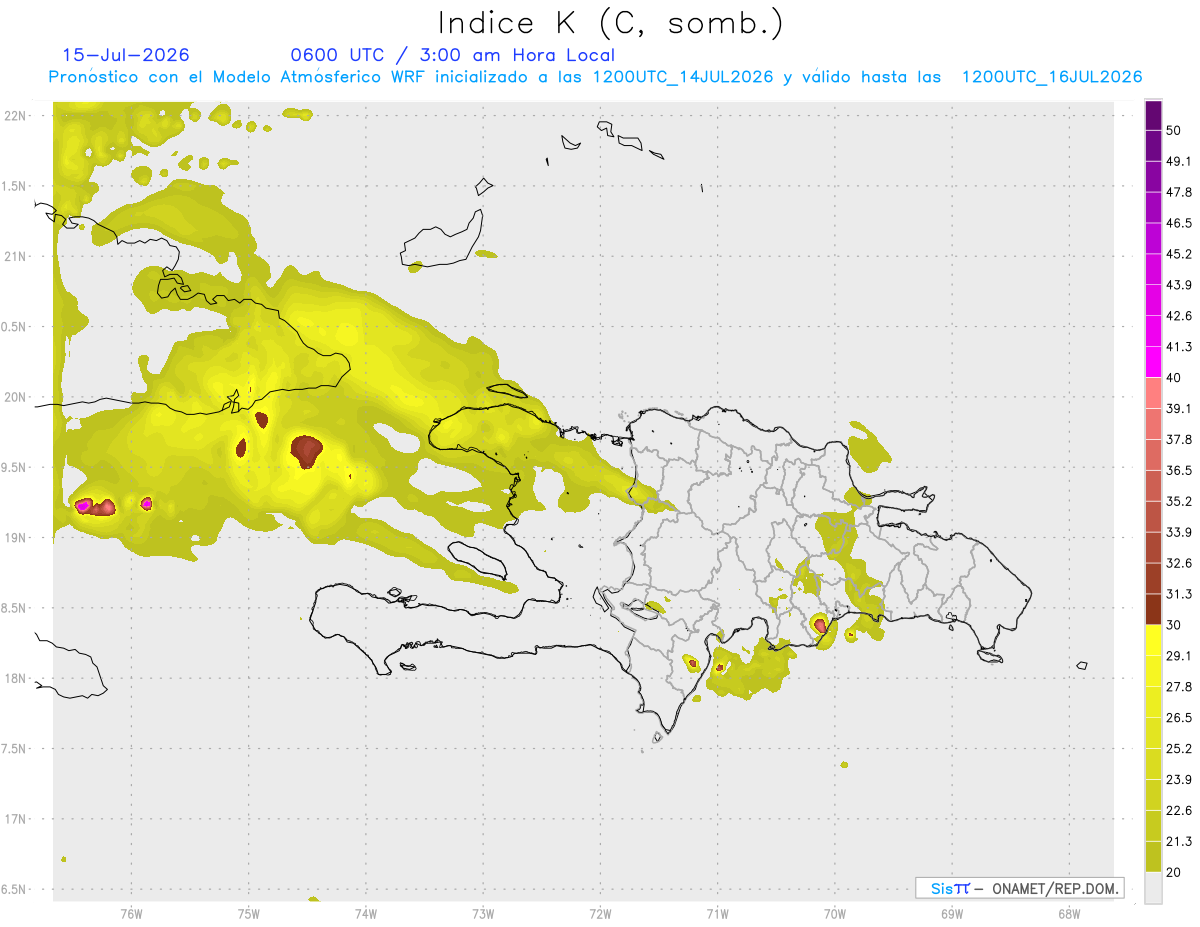This screenshot has height=927, width=1200.
Task: Click the colorbar value 27.8
Action: pos(1179,687)
